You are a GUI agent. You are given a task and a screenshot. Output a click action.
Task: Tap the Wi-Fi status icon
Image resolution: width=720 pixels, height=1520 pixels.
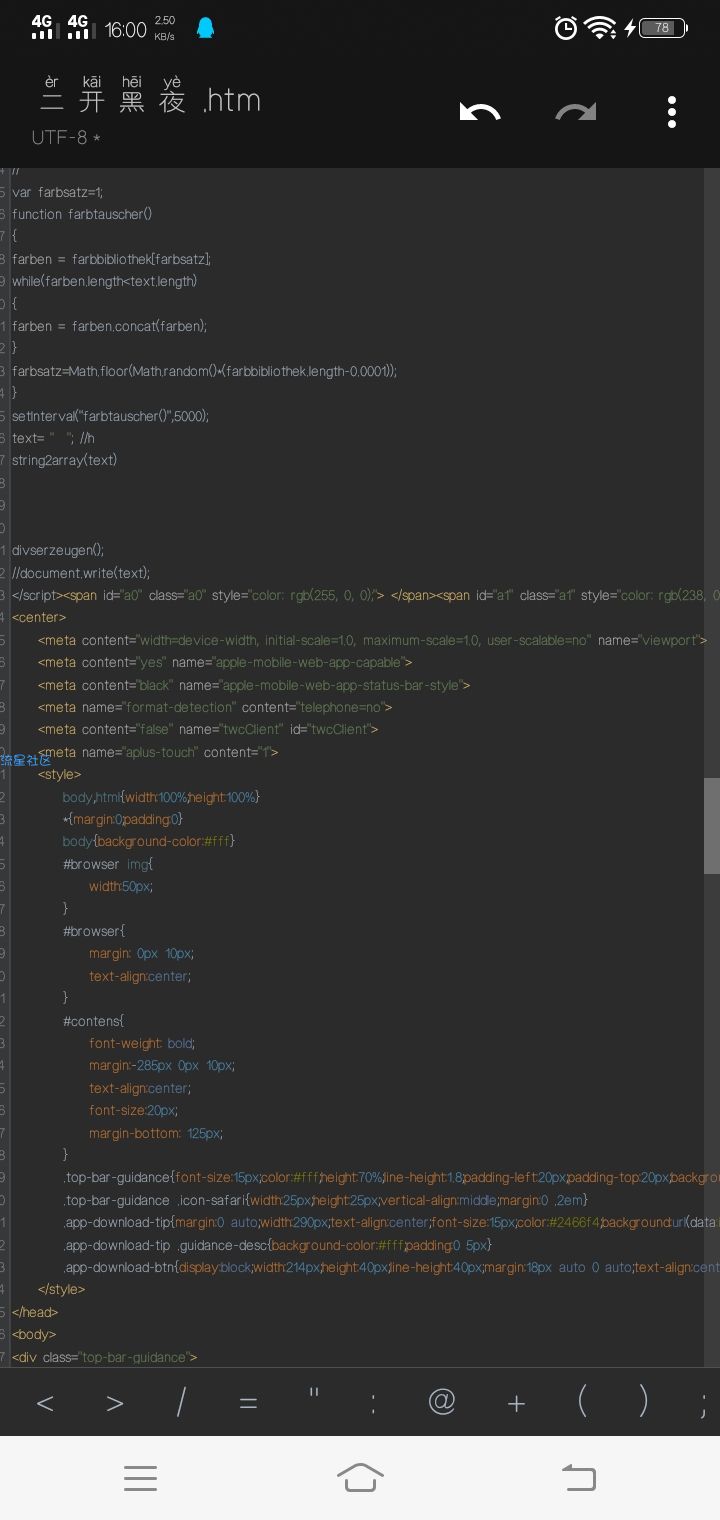[600, 28]
